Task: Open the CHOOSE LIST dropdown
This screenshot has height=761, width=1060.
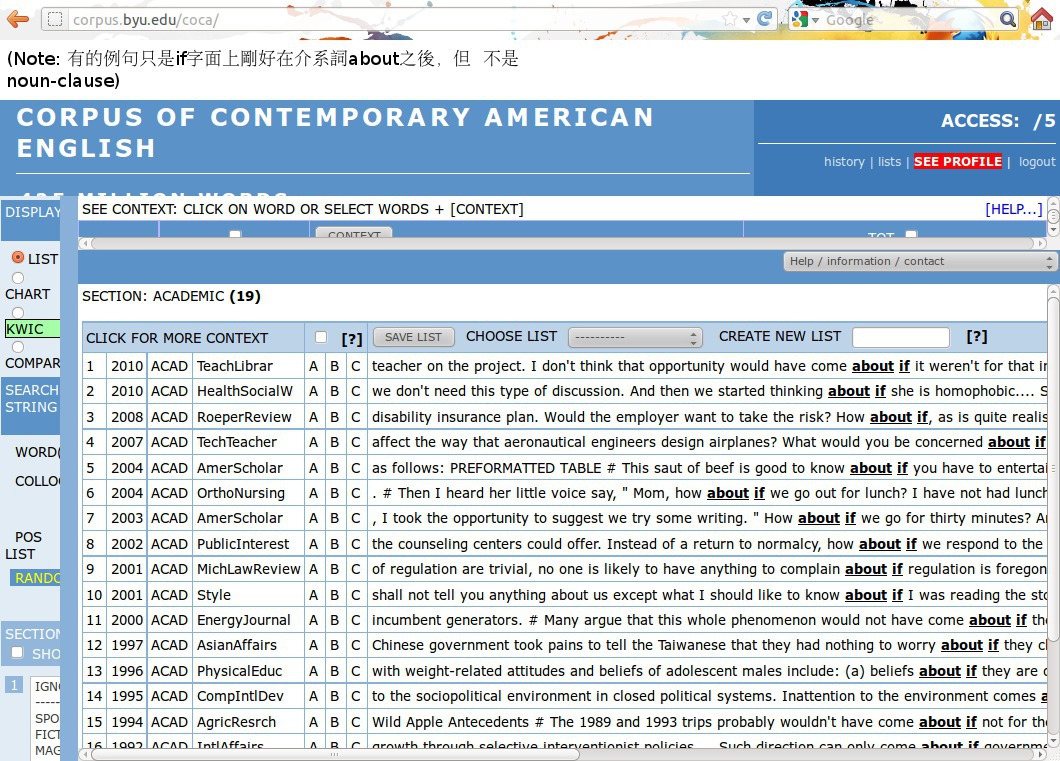Action: coord(635,337)
